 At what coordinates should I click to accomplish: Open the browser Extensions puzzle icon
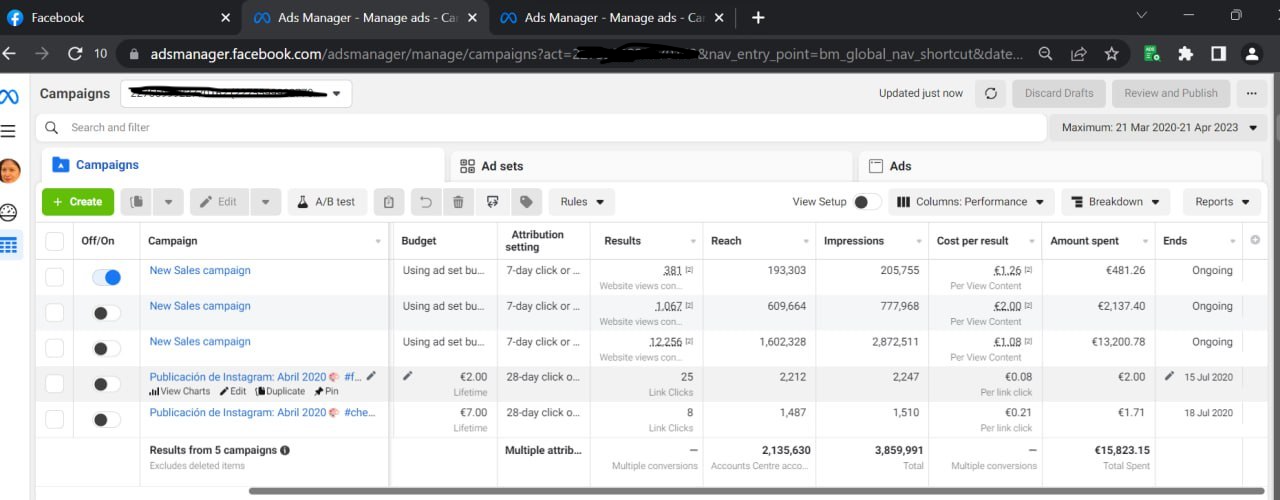click(1186, 54)
